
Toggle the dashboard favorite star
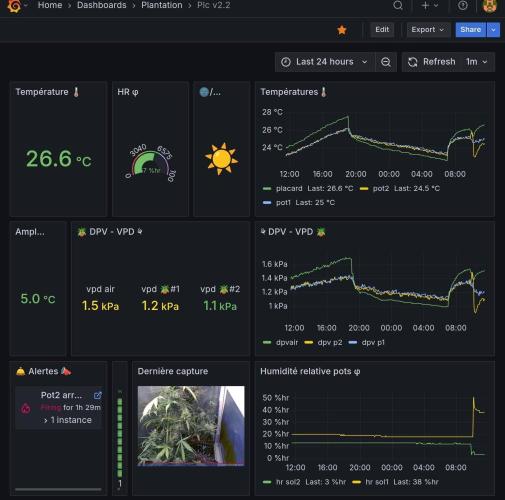click(342, 30)
